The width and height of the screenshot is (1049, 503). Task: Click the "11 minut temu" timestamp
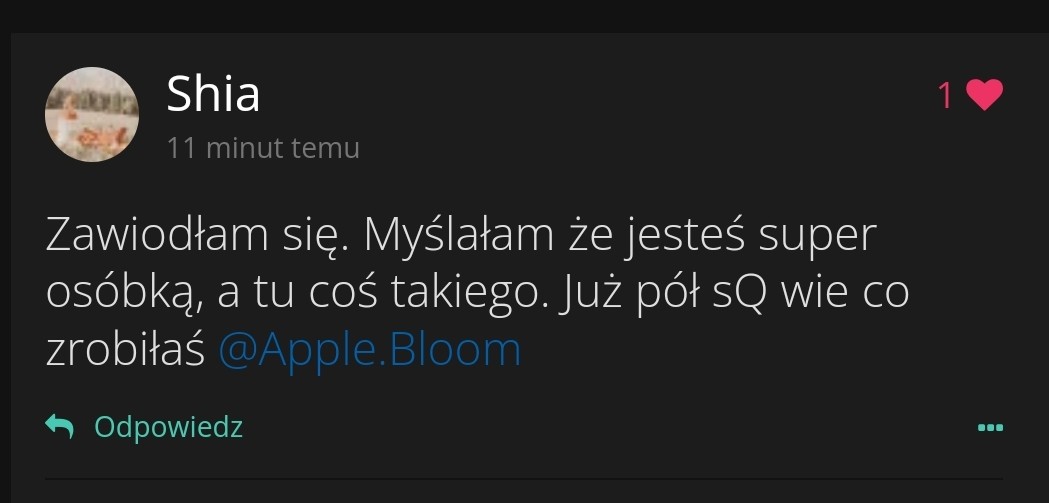pos(263,148)
